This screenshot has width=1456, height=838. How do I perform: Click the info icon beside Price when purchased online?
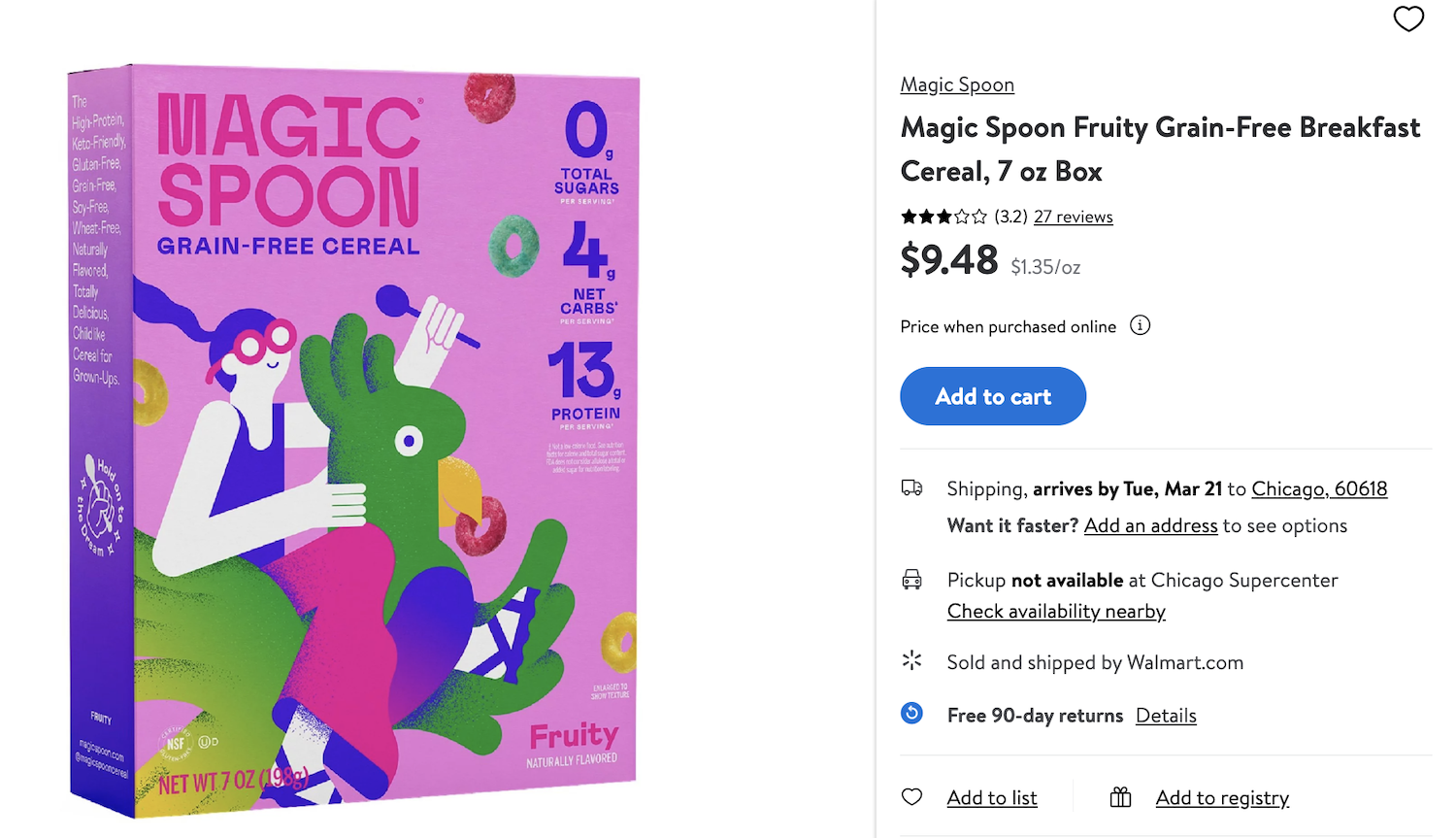tap(1141, 325)
